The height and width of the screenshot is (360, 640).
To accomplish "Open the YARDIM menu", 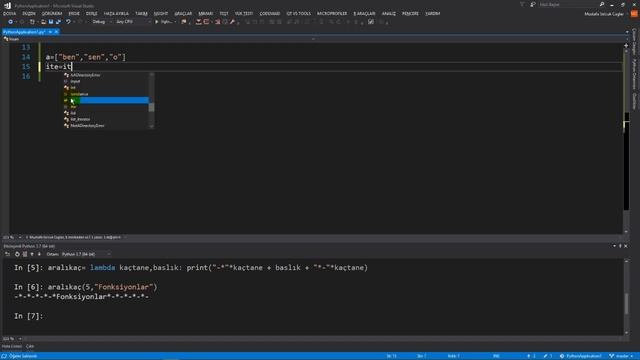I will pyautogui.click(x=433, y=13).
